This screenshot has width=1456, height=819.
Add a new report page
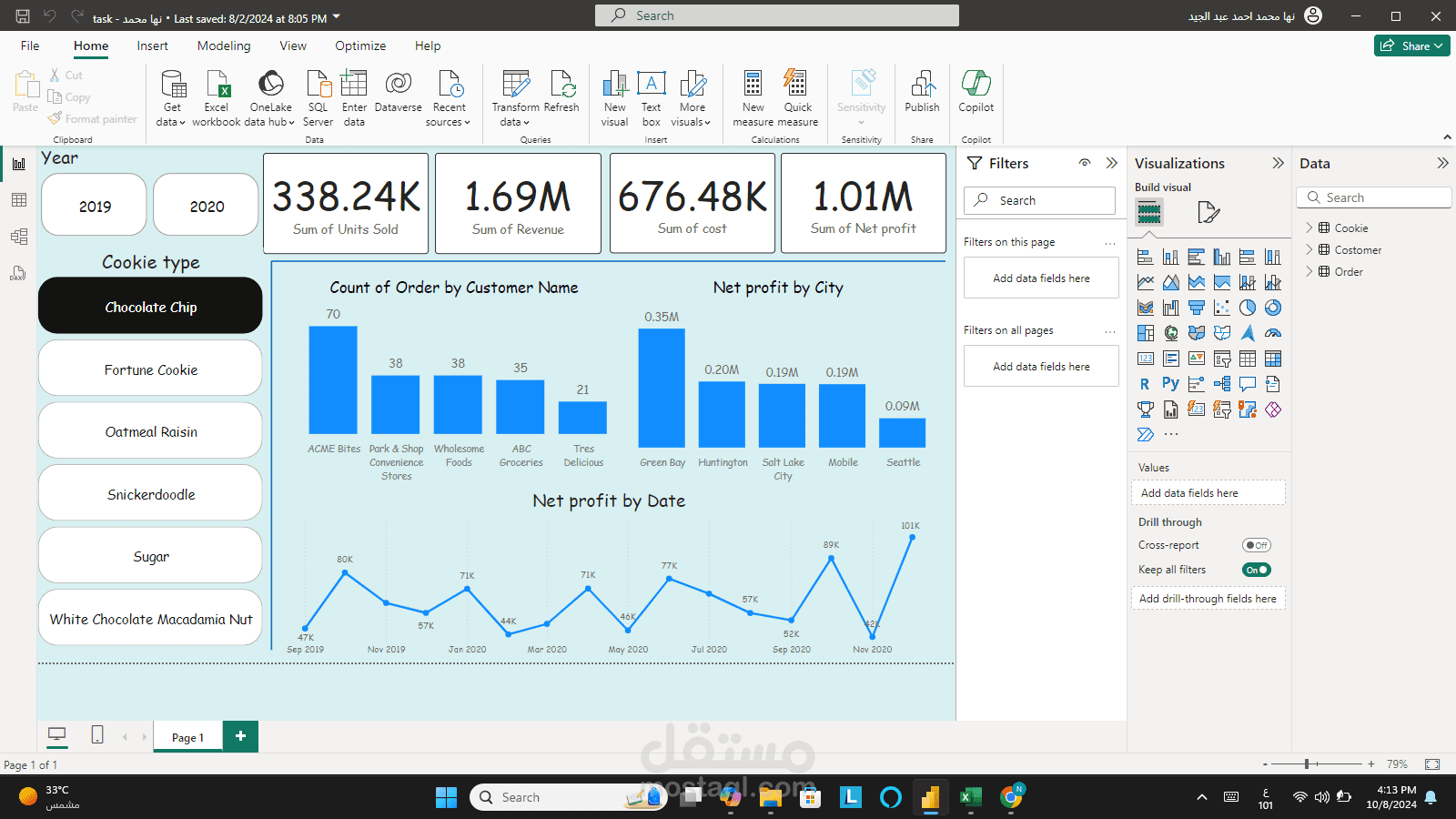(x=240, y=736)
